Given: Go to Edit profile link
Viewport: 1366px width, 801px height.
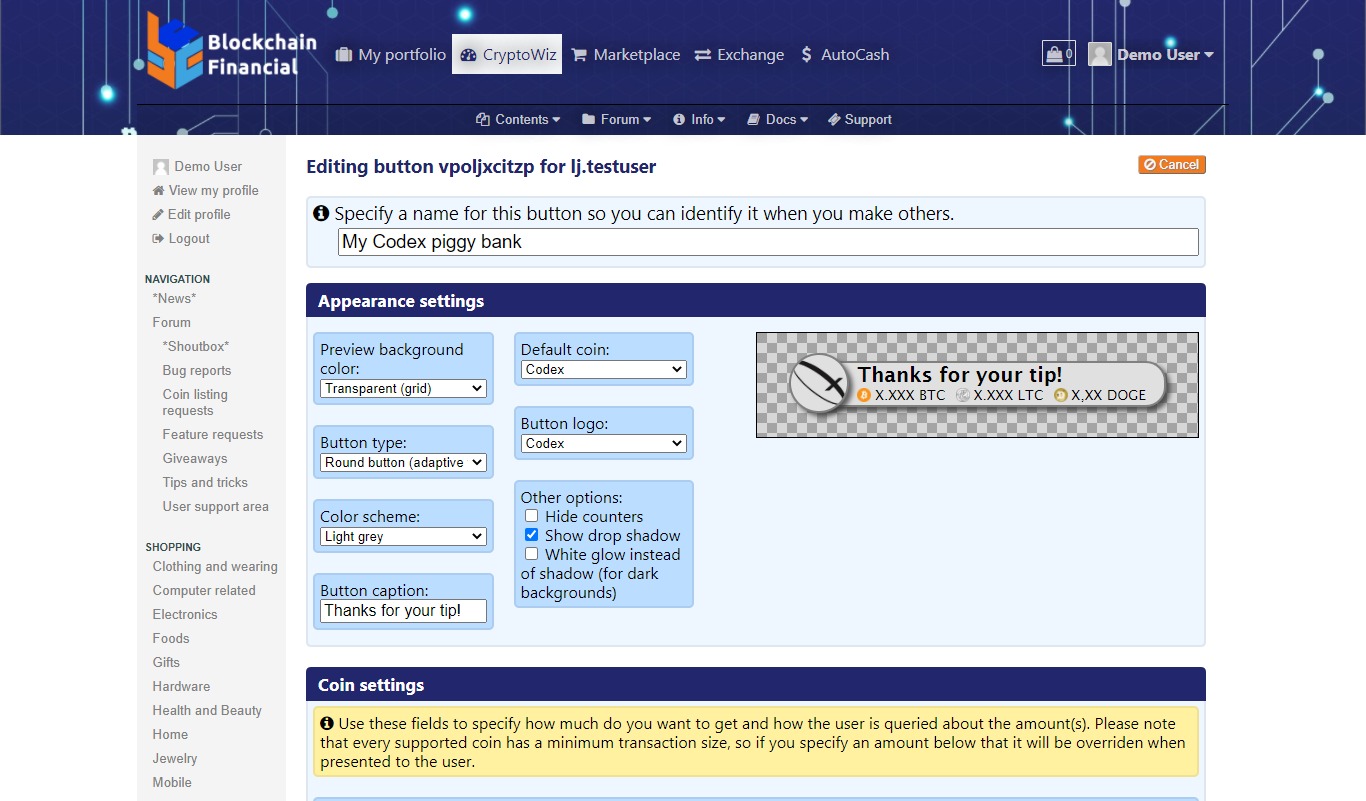Looking at the screenshot, I should click(198, 215).
